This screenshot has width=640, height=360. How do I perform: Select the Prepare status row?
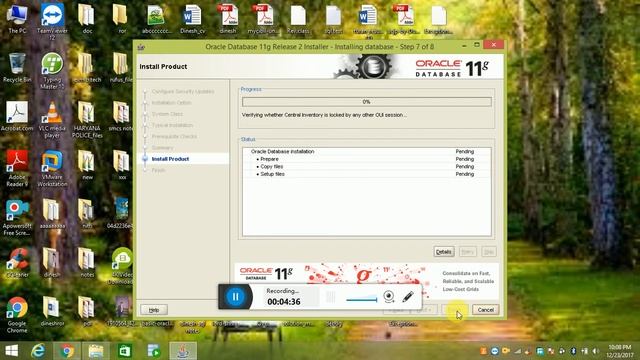367,159
